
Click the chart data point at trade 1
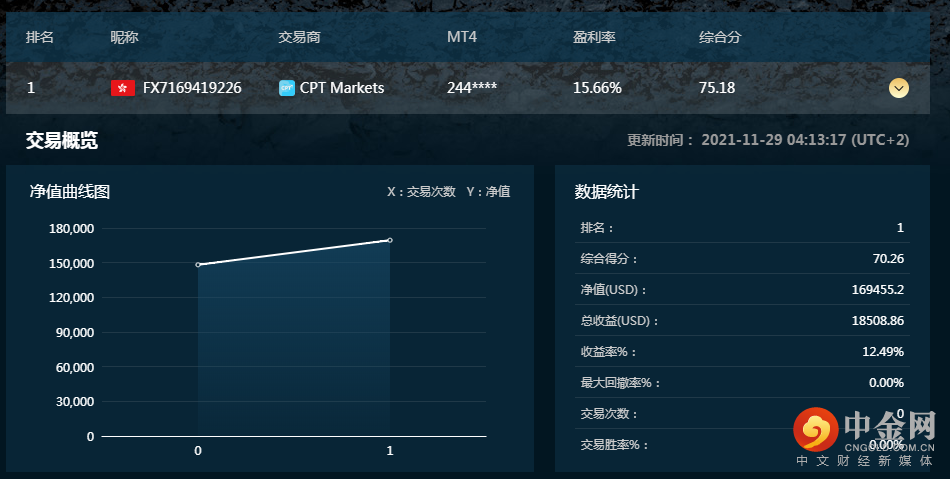(x=390, y=240)
